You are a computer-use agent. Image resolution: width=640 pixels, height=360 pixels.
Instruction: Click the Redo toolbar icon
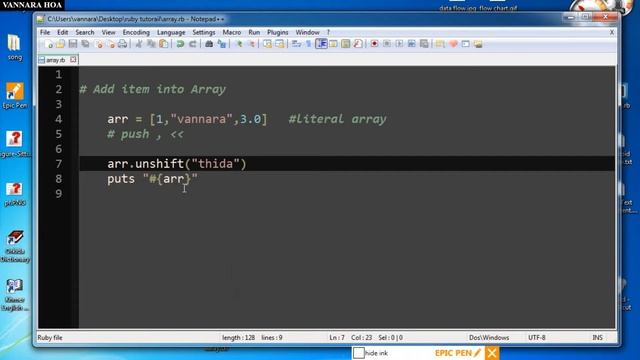[x=193, y=44]
